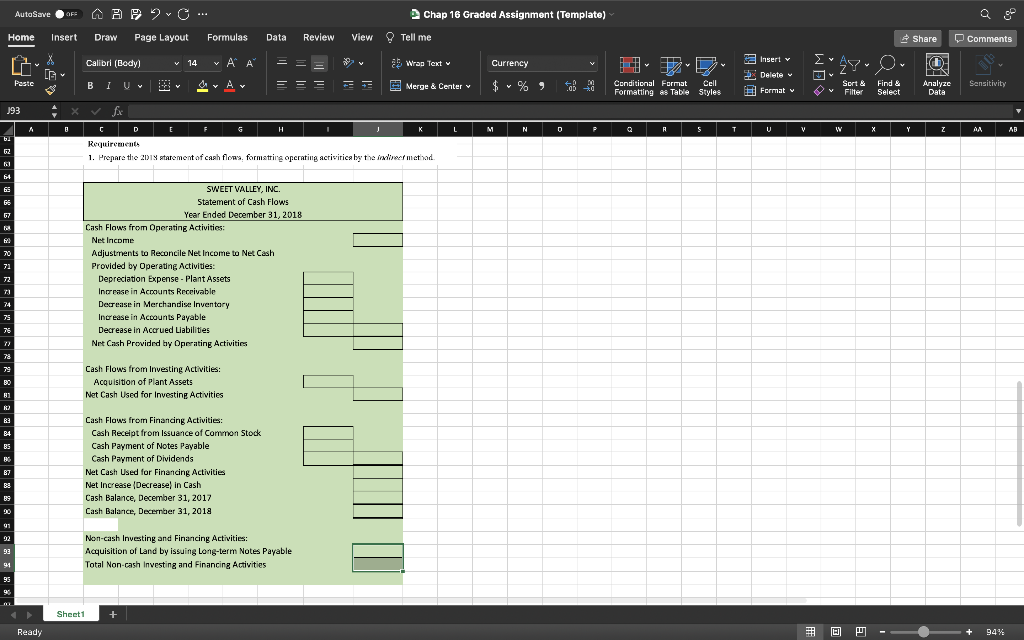Adjust the zoom slider handle
The height and width of the screenshot is (640, 1024).
(x=923, y=632)
